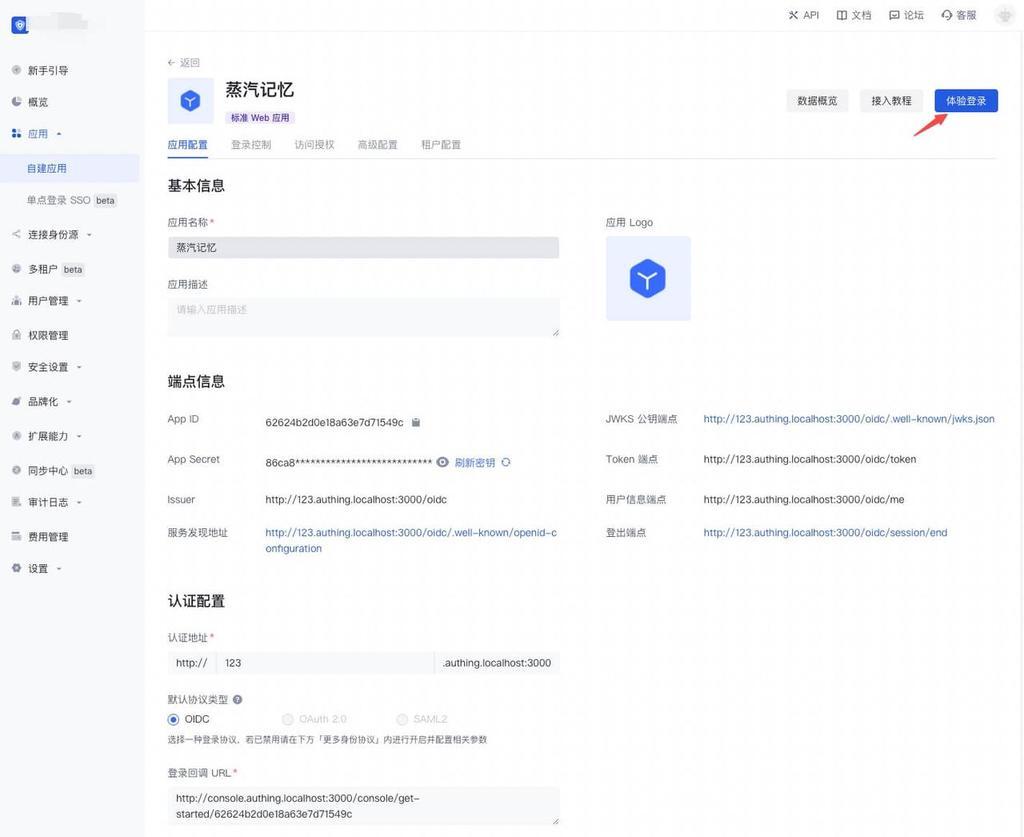Click the help icon next to 默认协议类型

point(238,699)
